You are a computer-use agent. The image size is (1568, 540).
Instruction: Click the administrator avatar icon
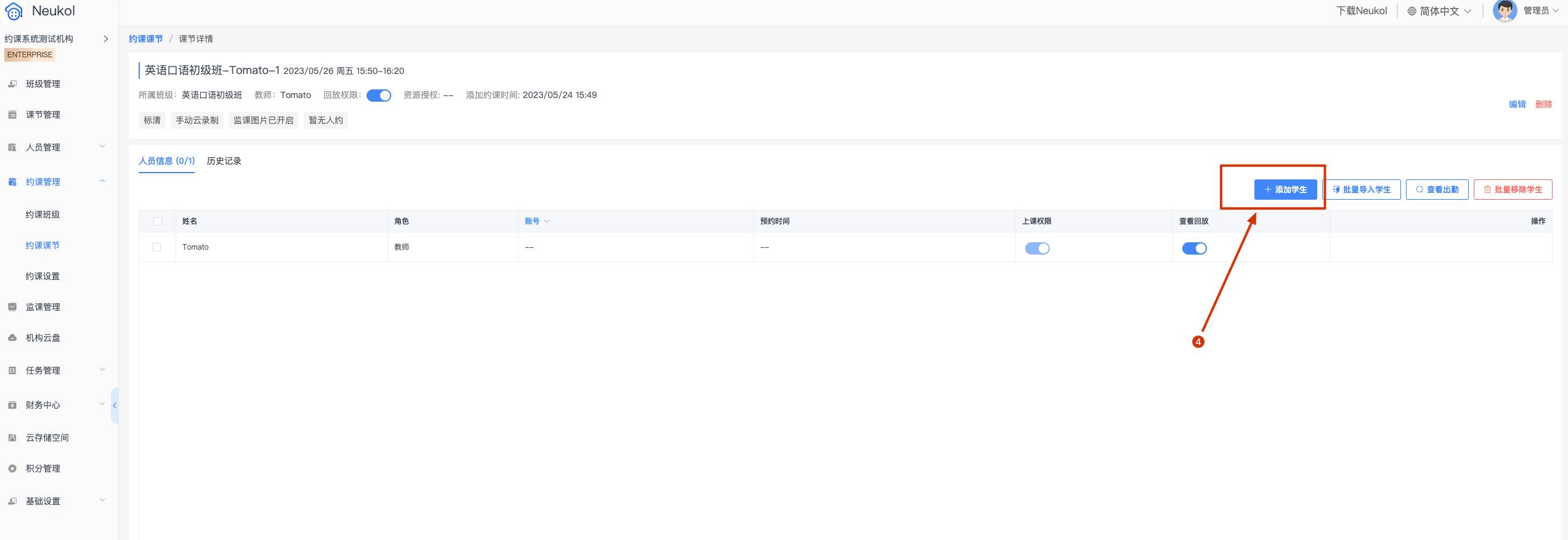click(1505, 10)
